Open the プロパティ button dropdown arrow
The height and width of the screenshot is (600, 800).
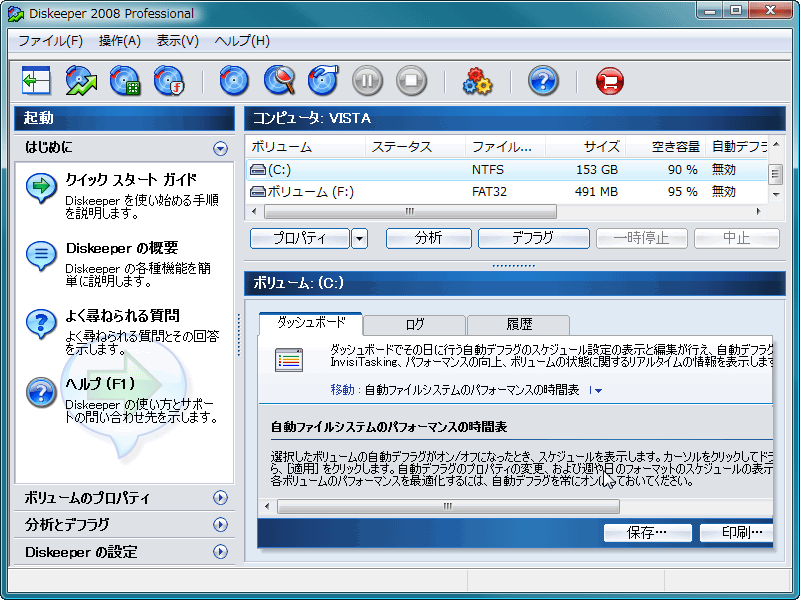(359, 238)
